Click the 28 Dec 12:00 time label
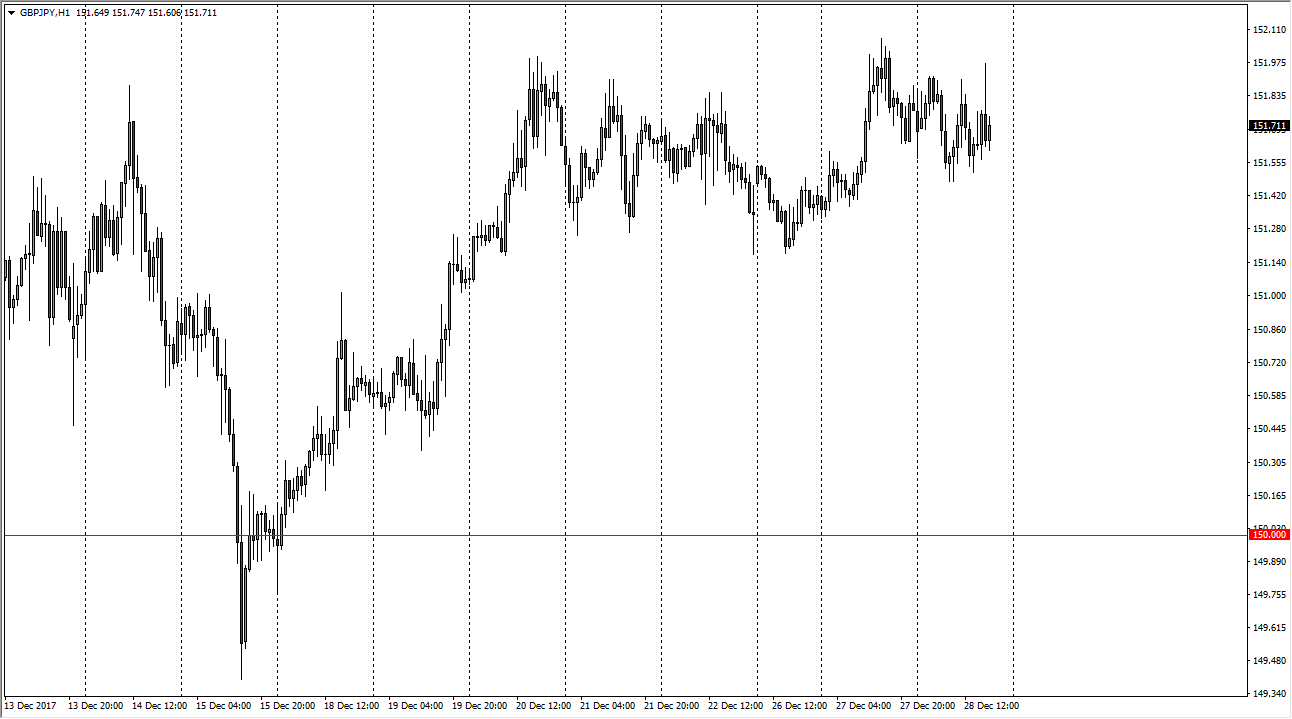Viewport: 1292px width, 719px height. 990,706
